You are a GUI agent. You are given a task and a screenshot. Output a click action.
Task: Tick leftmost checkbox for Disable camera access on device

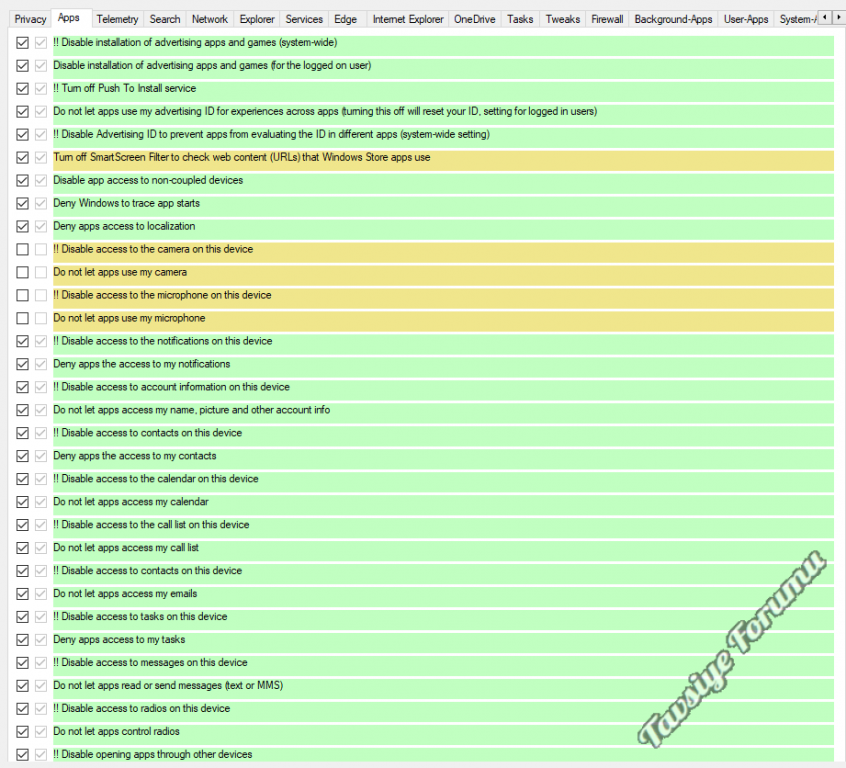(x=22, y=249)
